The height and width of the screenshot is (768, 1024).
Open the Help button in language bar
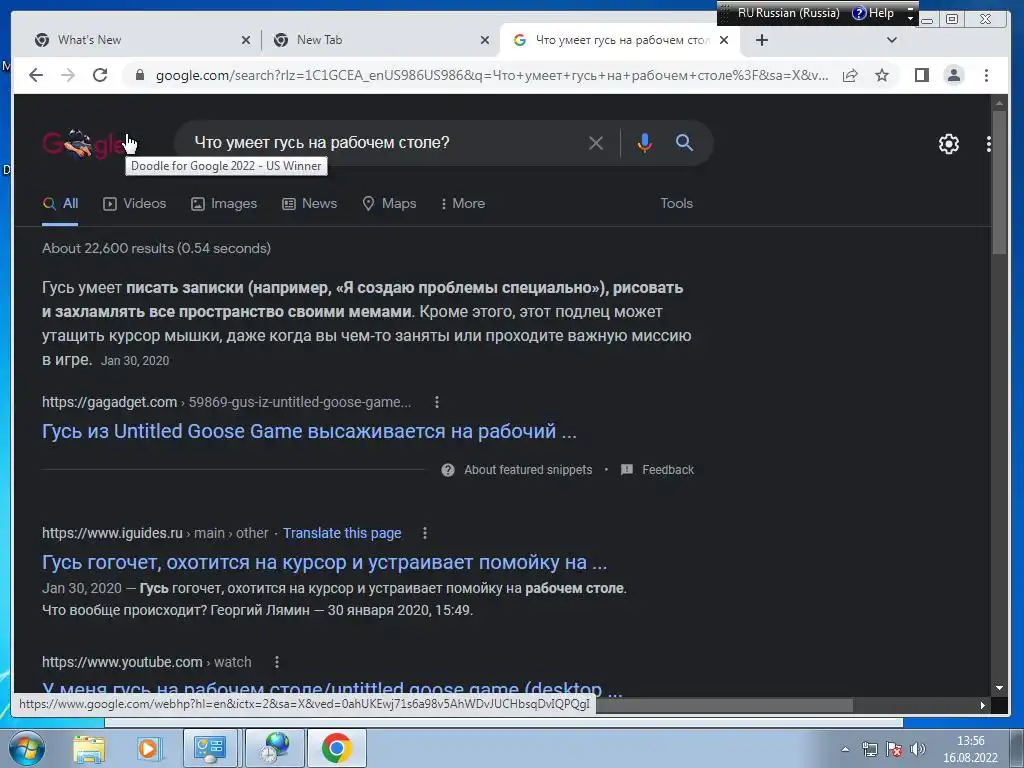[874, 13]
